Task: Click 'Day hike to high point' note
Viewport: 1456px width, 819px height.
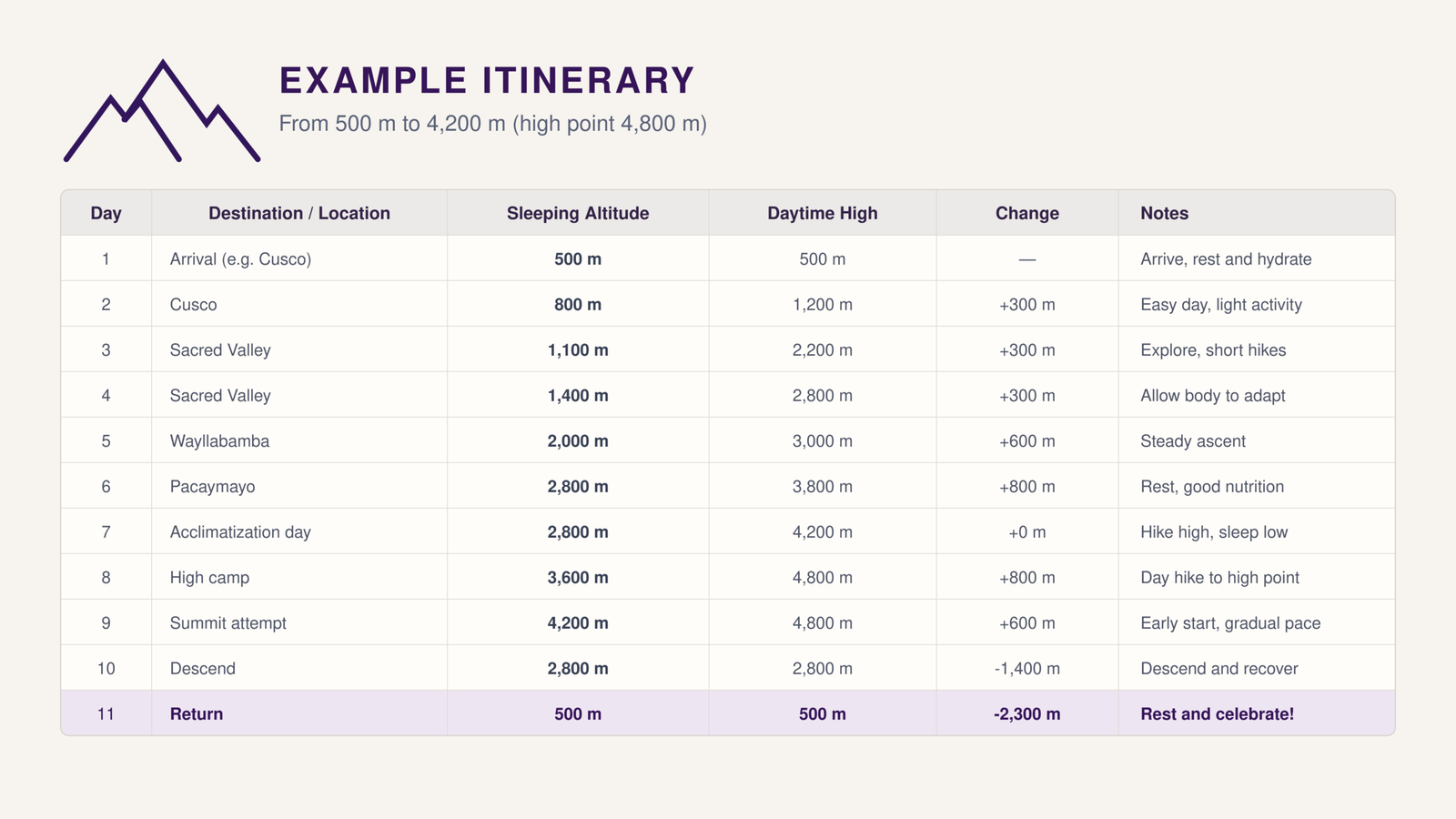Action: click(x=1219, y=578)
